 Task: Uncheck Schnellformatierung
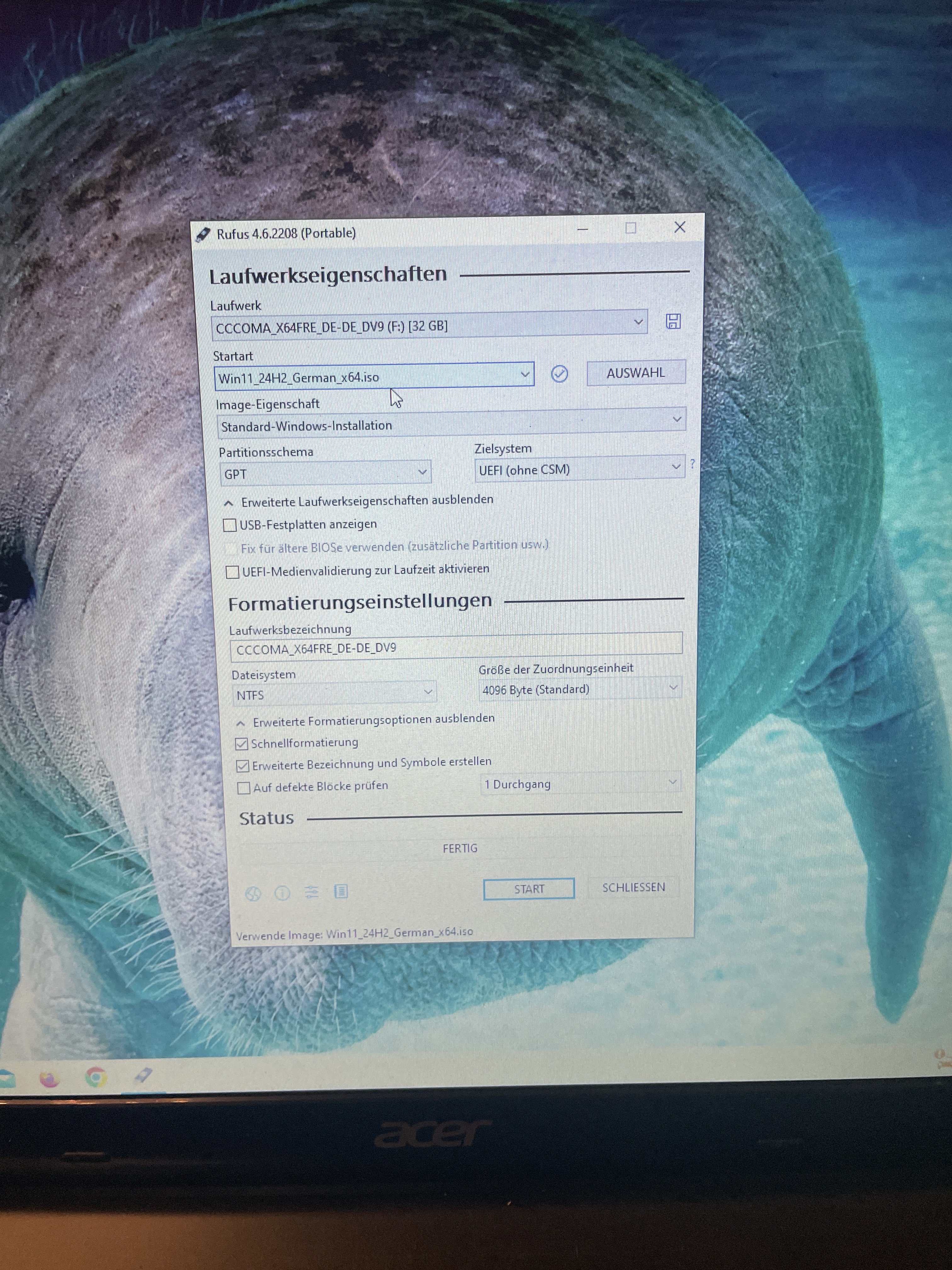point(241,744)
